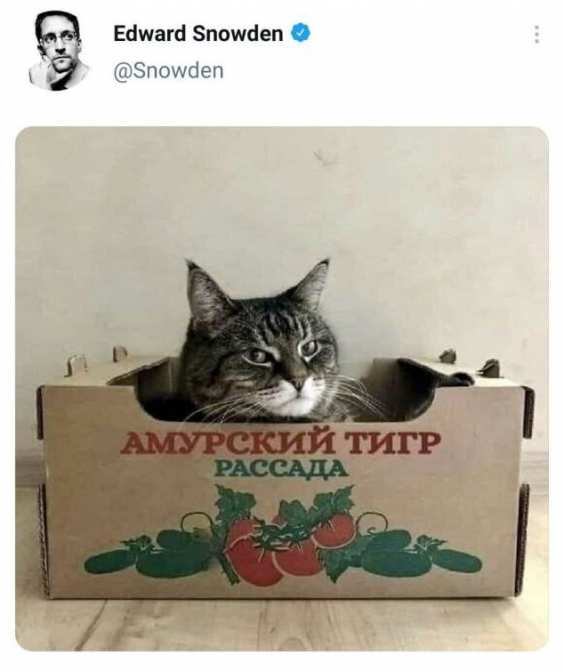
Task: Open the attached cat photo
Action: (282, 388)
